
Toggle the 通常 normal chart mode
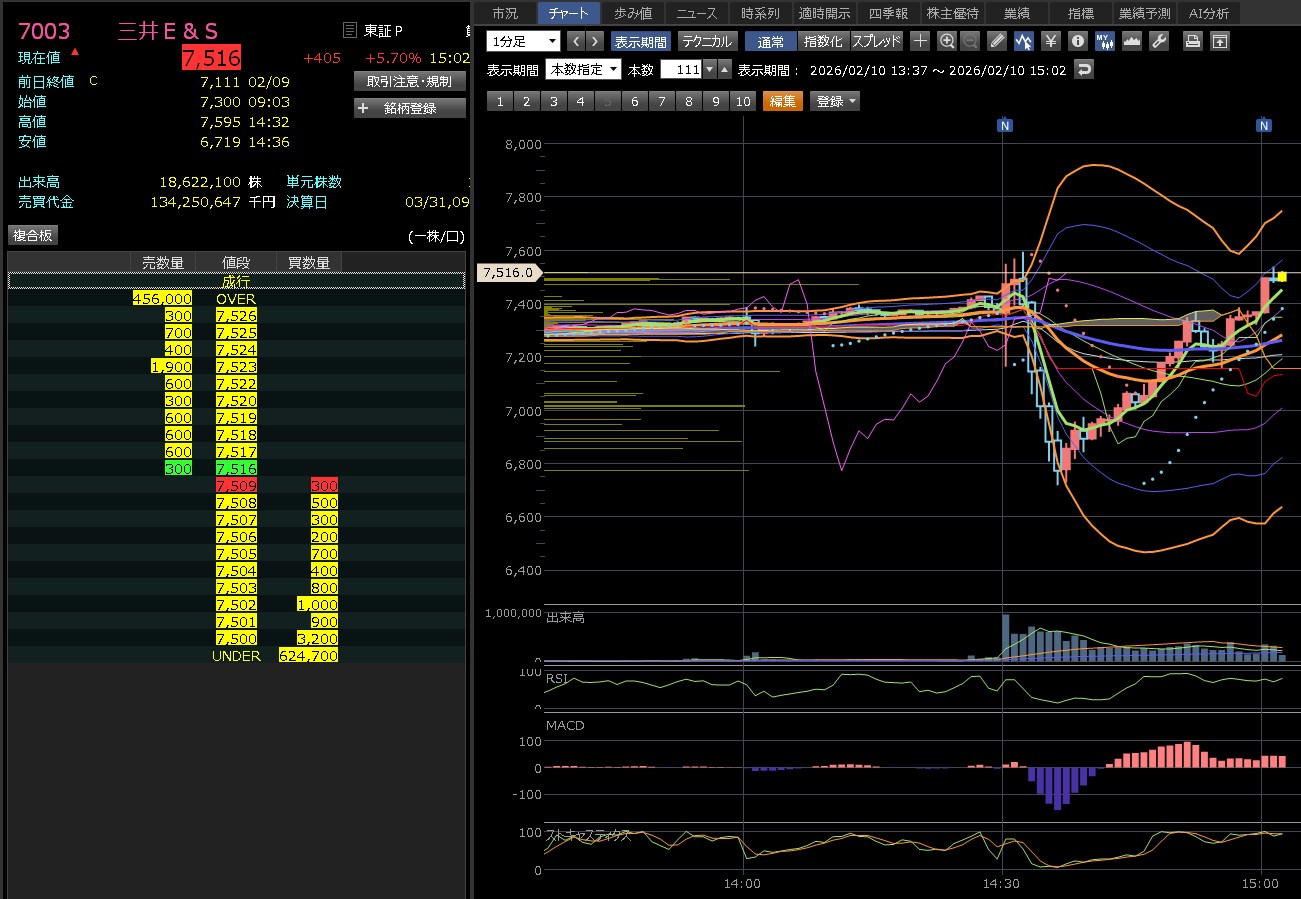(770, 41)
